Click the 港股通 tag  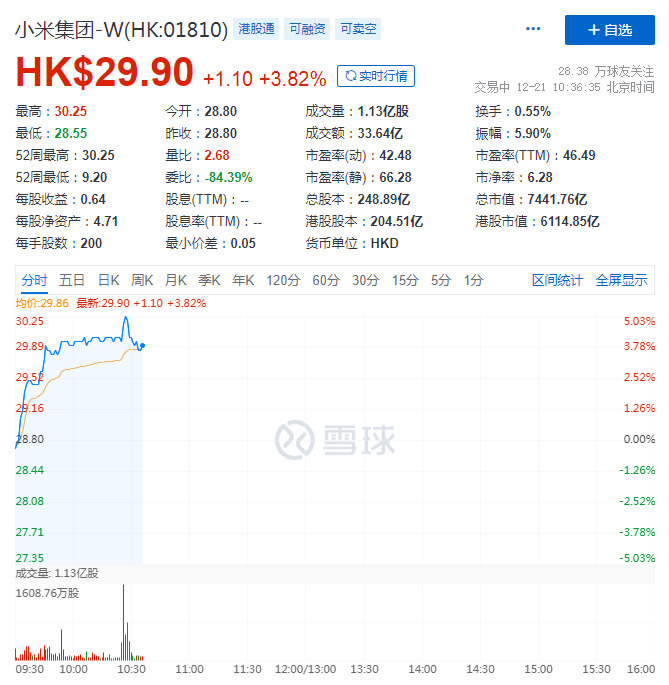(x=256, y=29)
